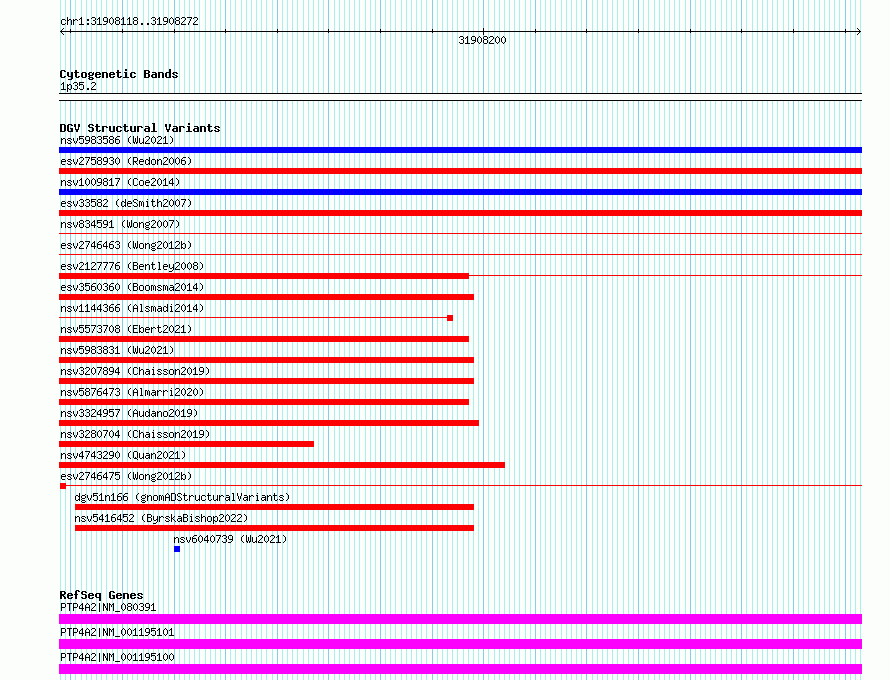The width and height of the screenshot is (890, 680).
Task: Click the RefSeq Genes track heading
Action: point(101,595)
